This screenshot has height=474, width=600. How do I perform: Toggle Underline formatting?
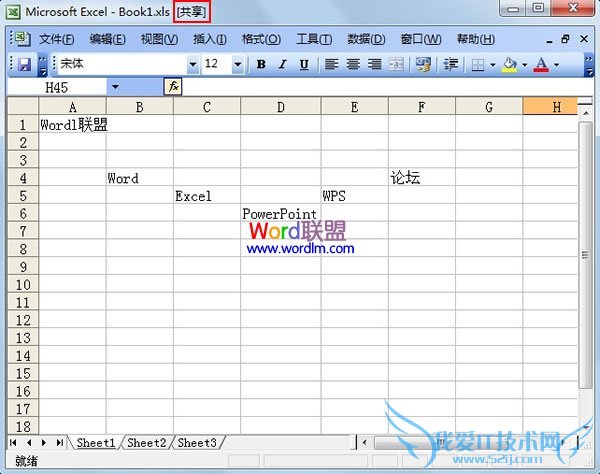[304, 64]
